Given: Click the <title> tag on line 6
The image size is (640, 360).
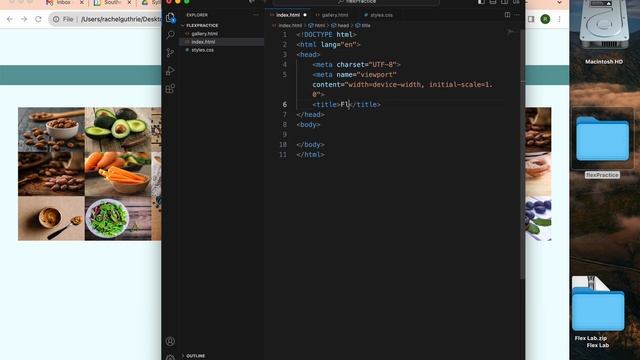Looking at the screenshot, I should pos(326,104).
